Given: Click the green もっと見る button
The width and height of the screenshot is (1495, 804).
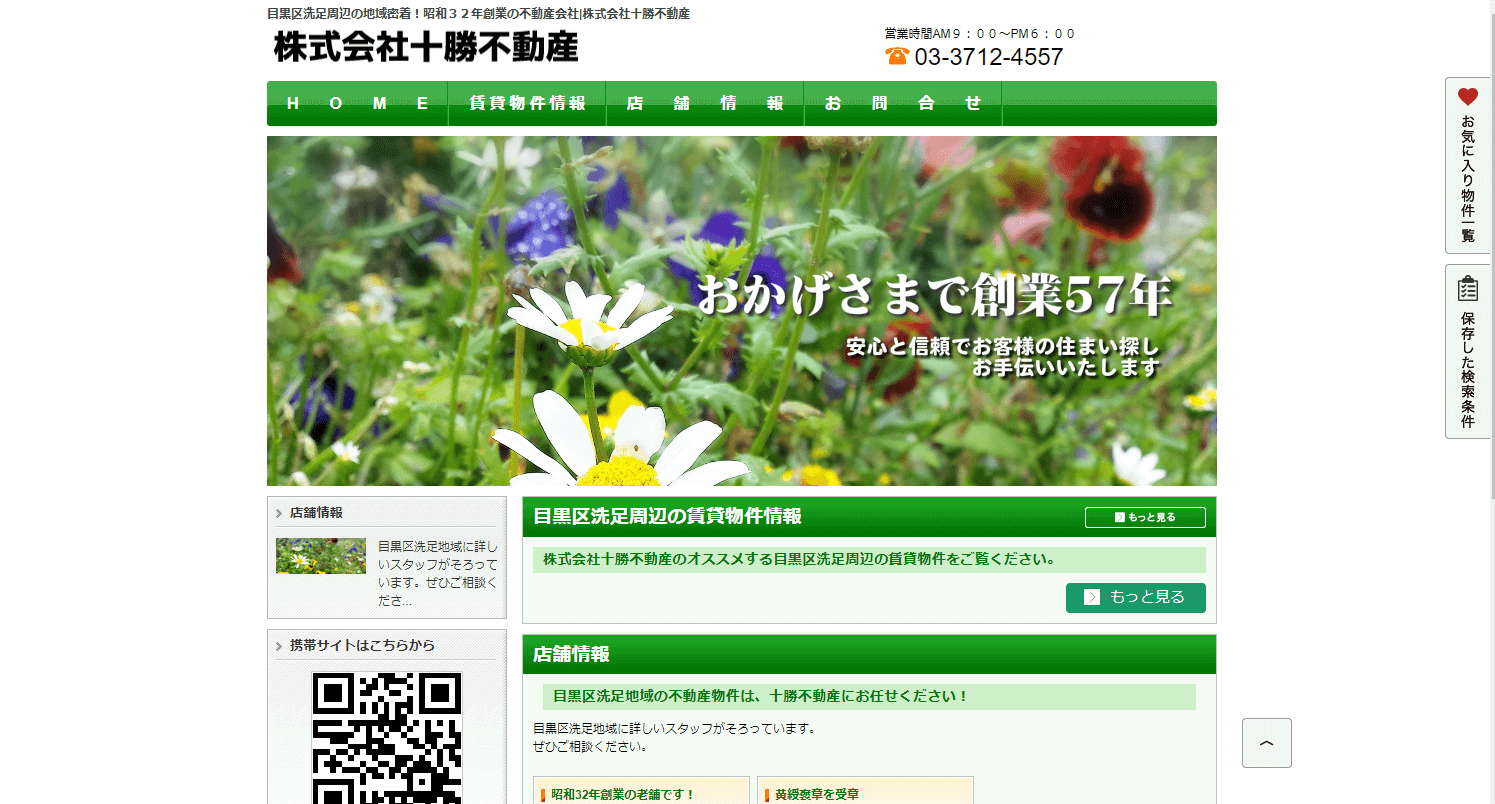Looking at the screenshot, I should pos(1135,597).
